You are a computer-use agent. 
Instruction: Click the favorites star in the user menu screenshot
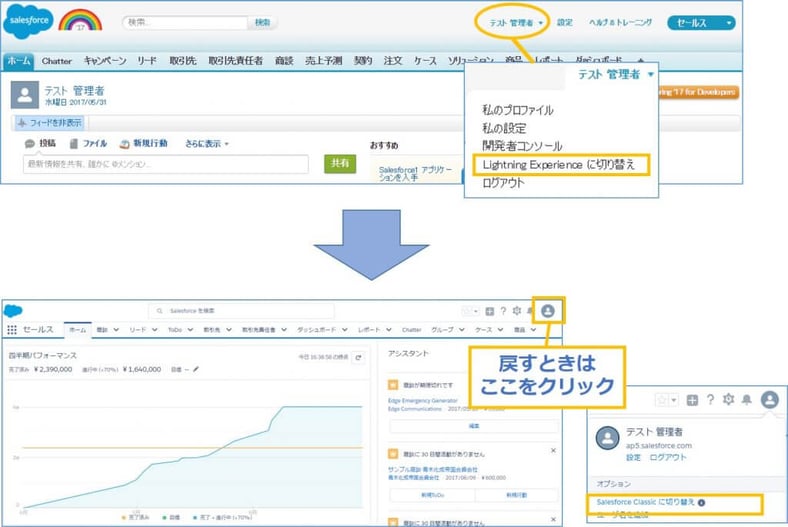(x=662, y=400)
